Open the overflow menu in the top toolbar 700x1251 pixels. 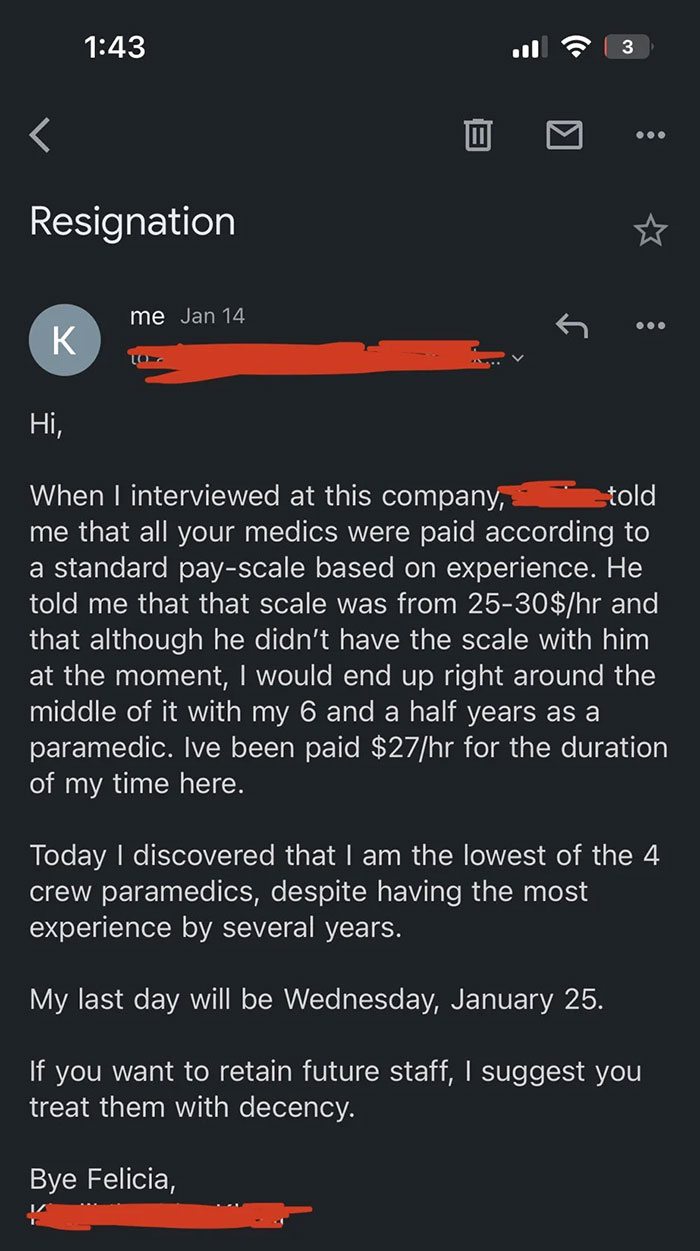point(650,135)
